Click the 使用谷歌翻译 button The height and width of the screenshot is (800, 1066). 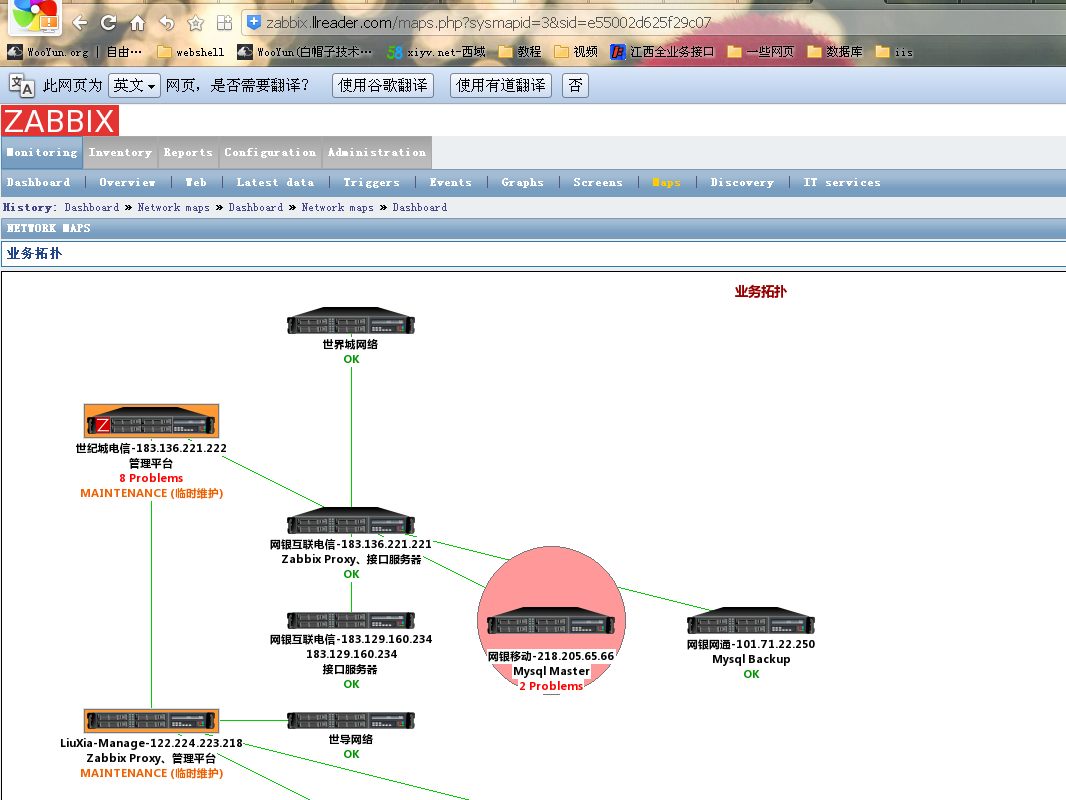pos(383,86)
